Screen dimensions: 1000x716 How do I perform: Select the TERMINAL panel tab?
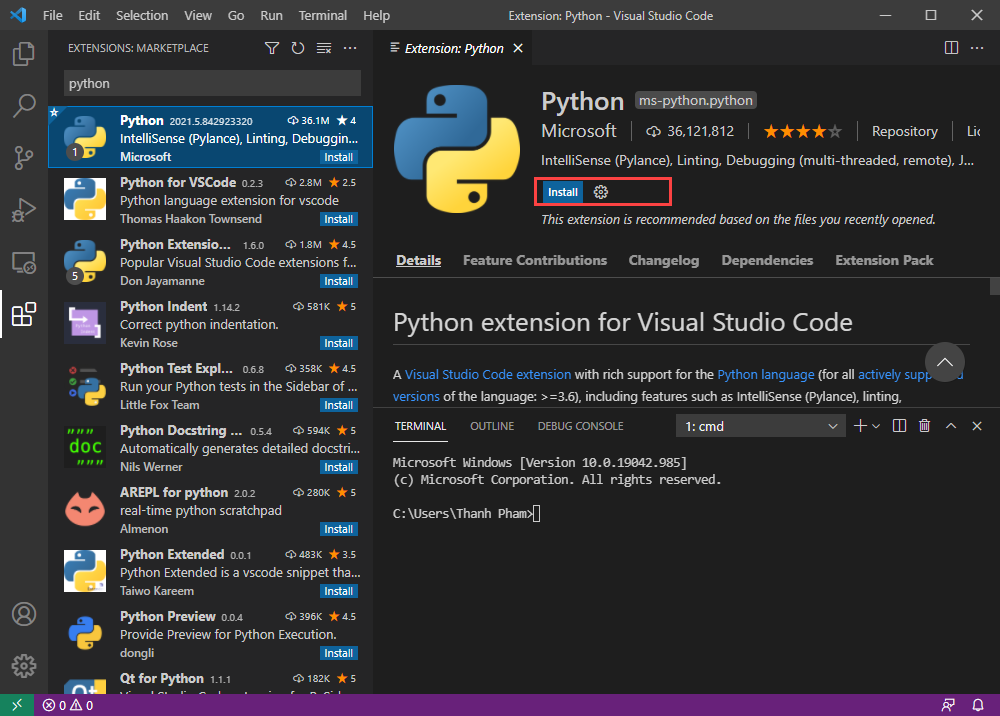420,426
